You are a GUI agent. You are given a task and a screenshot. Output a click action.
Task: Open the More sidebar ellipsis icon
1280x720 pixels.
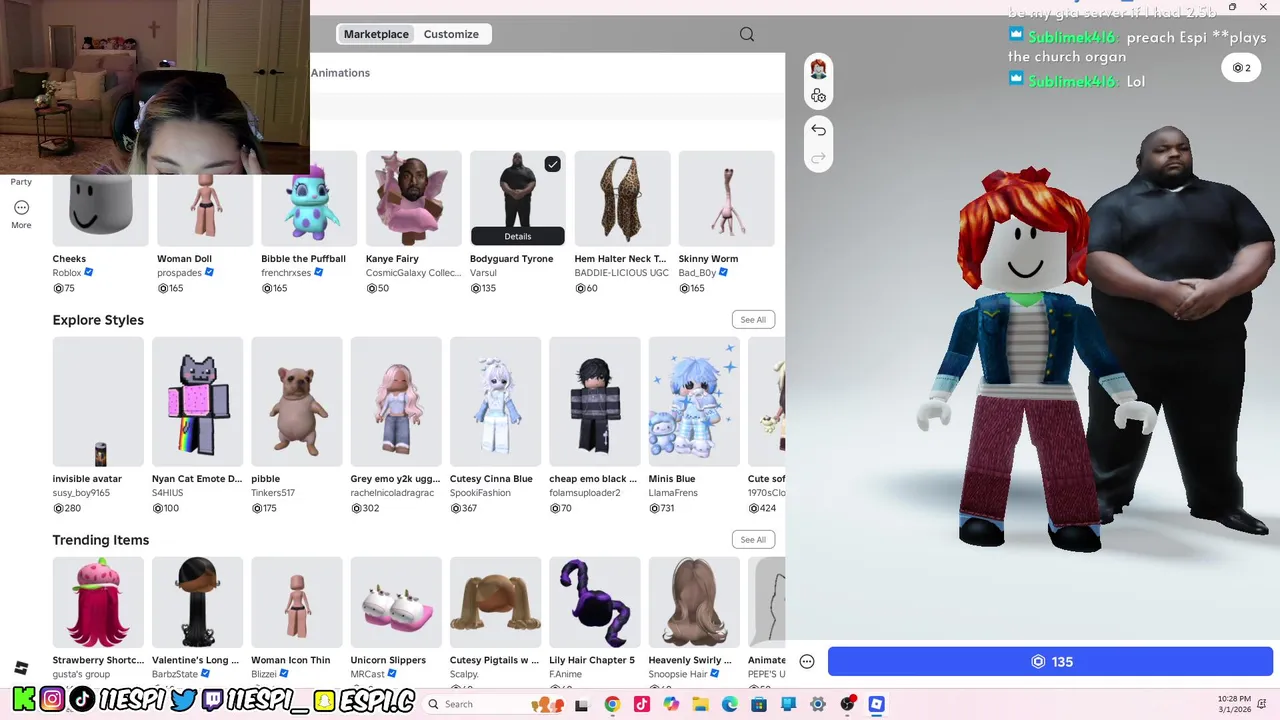(21, 208)
